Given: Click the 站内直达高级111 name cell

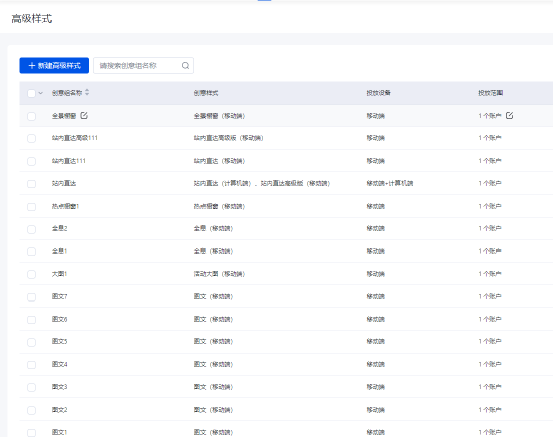Looking at the screenshot, I should point(75,138).
